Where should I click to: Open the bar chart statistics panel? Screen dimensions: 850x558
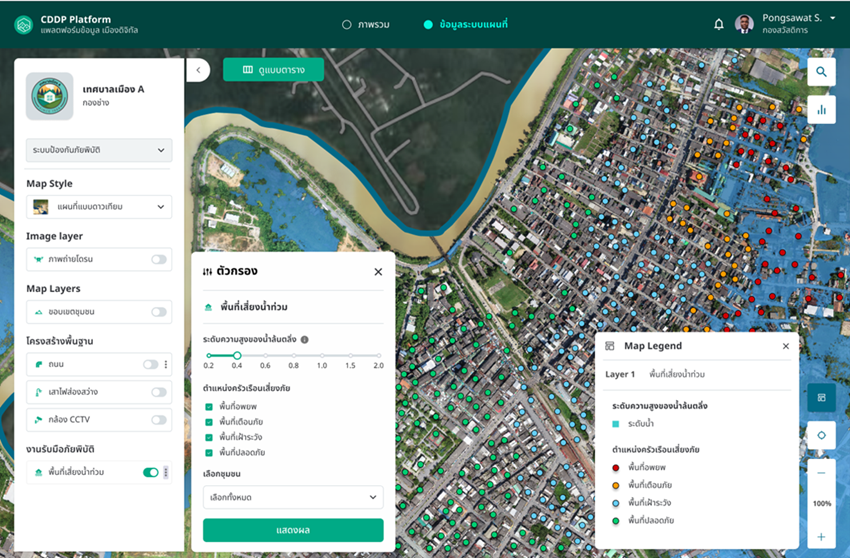point(821,110)
